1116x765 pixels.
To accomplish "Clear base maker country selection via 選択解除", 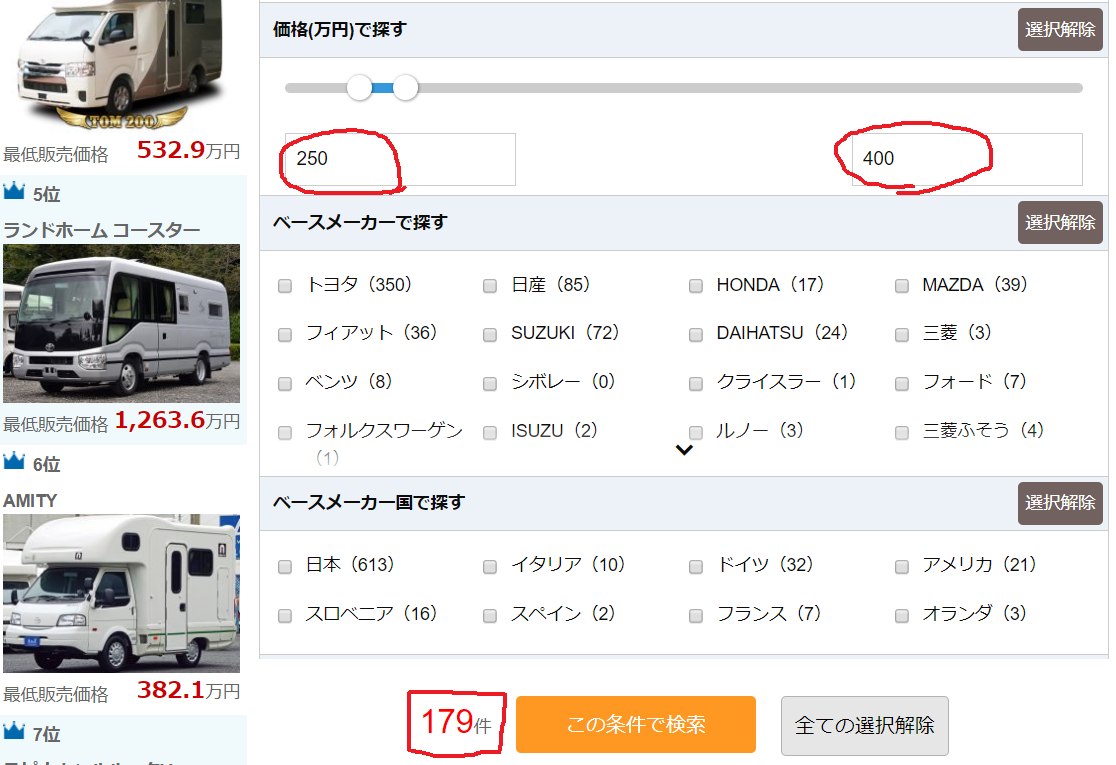I will (x=1060, y=503).
